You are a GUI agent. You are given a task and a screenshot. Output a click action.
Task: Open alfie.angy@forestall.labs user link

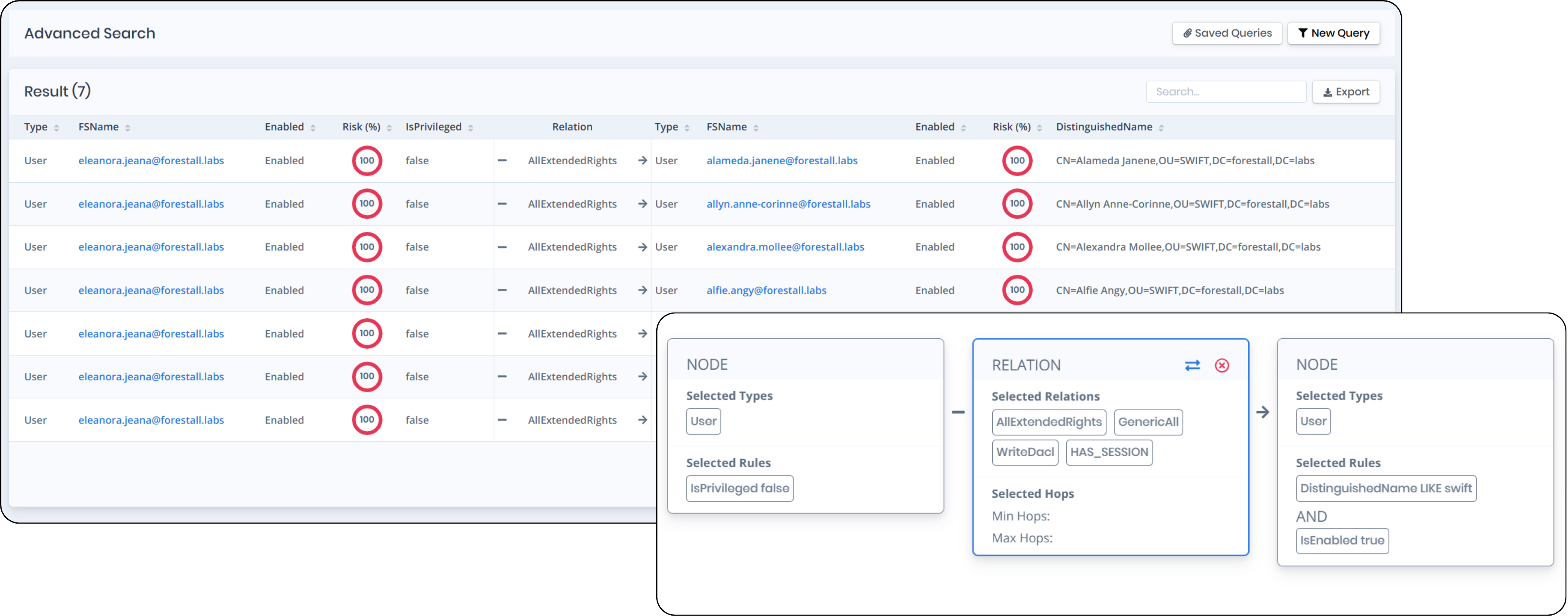766,291
